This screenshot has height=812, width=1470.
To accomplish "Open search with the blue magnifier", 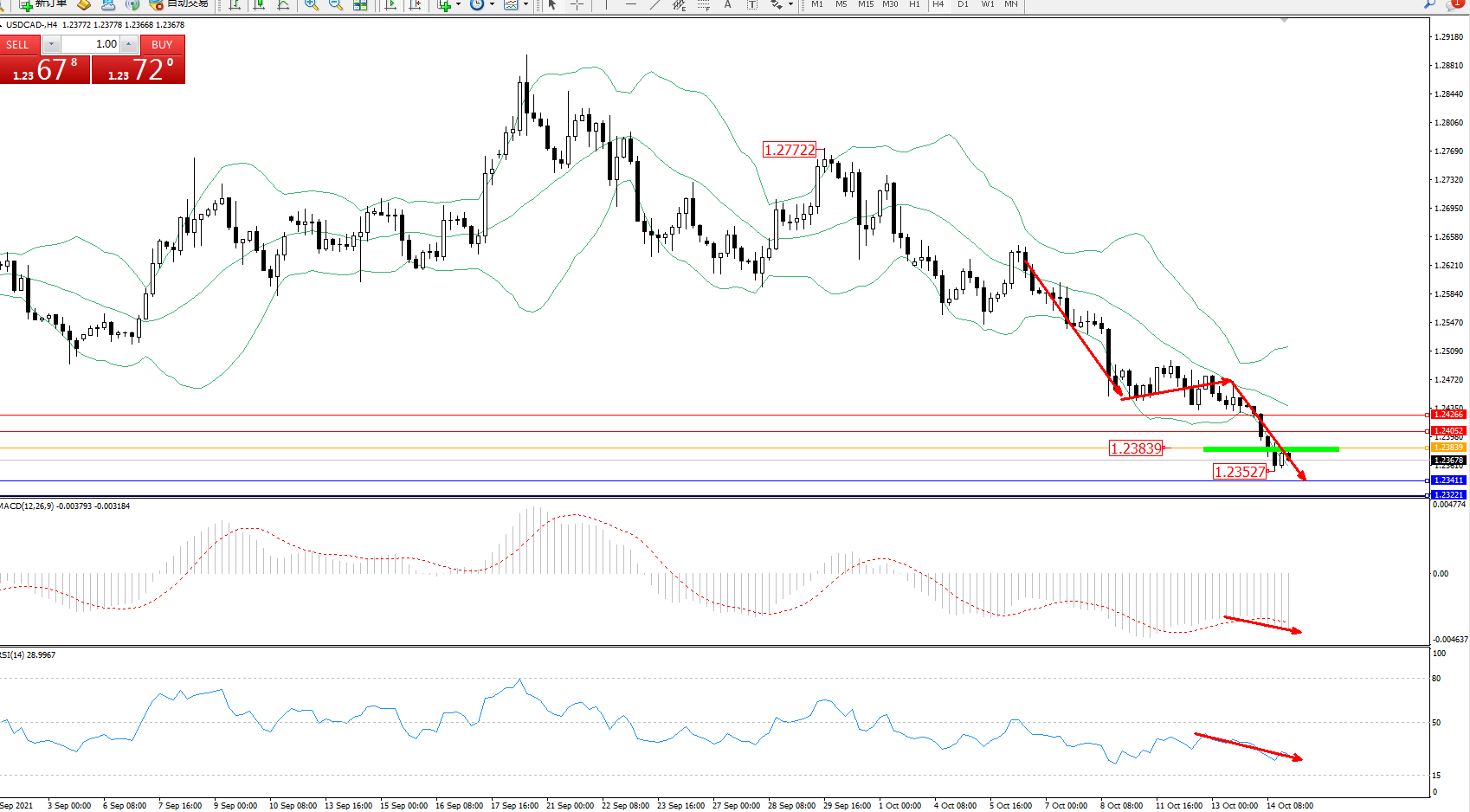I will [1429, 4].
